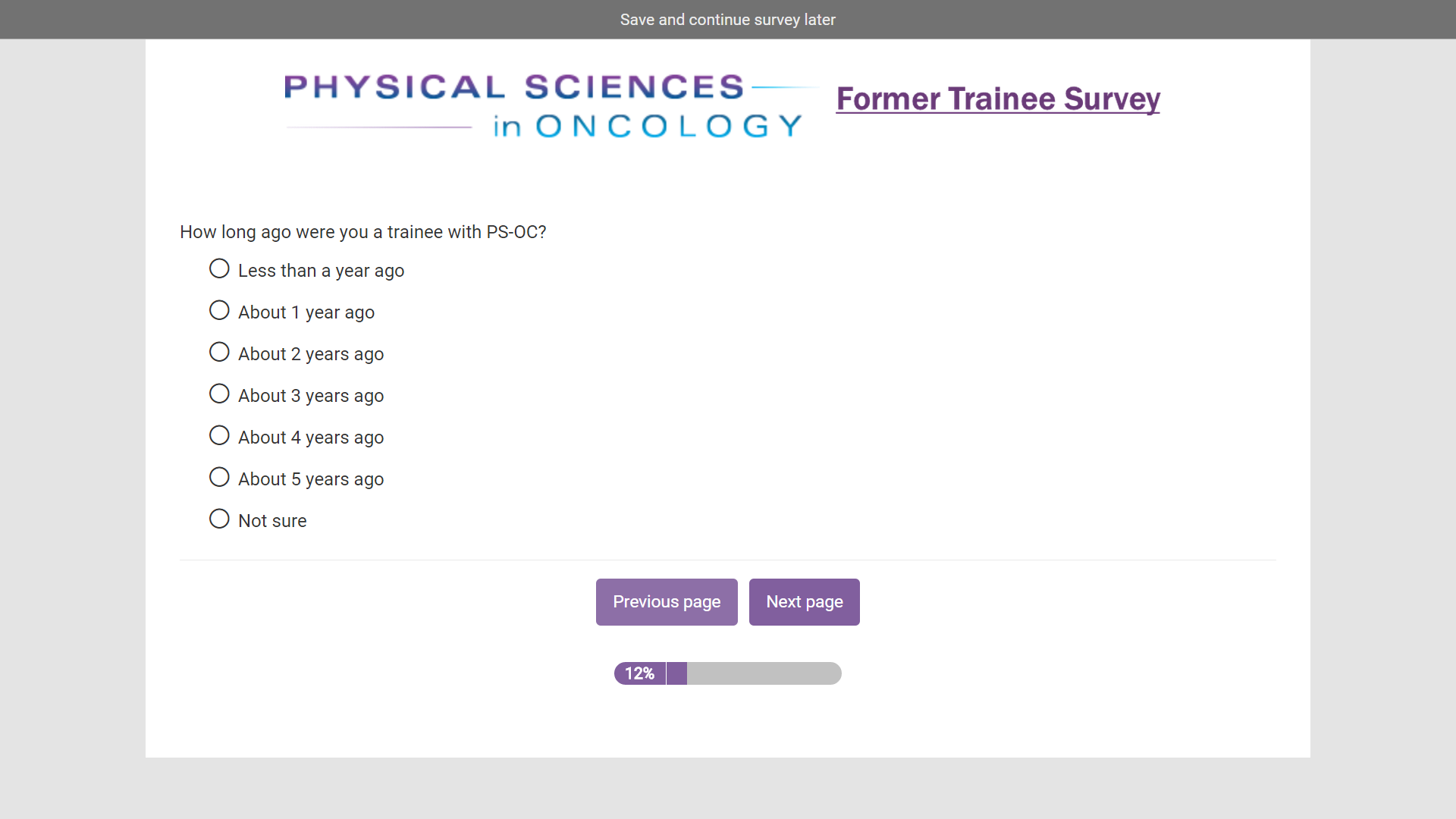Click the "About 5 years ago" label text

pos(311,479)
